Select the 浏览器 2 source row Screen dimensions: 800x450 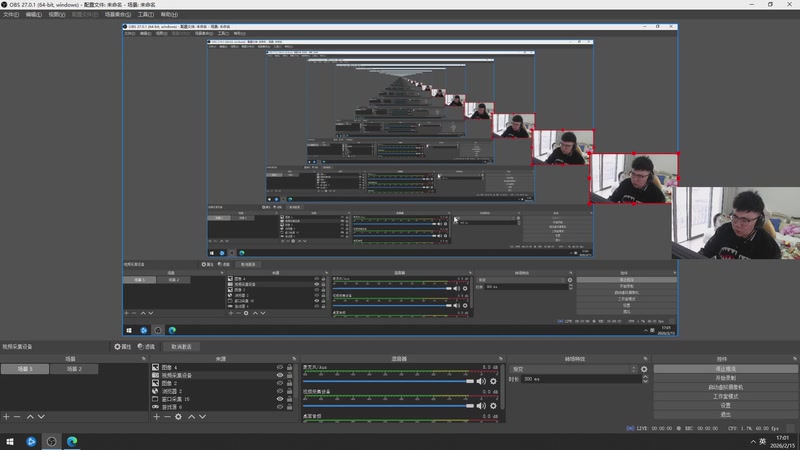coord(222,391)
